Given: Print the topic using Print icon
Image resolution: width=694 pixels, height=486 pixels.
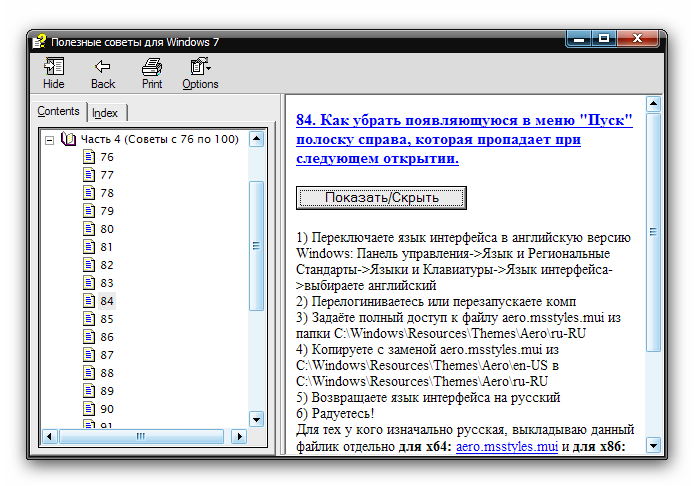Looking at the screenshot, I should tap(152, 68).
